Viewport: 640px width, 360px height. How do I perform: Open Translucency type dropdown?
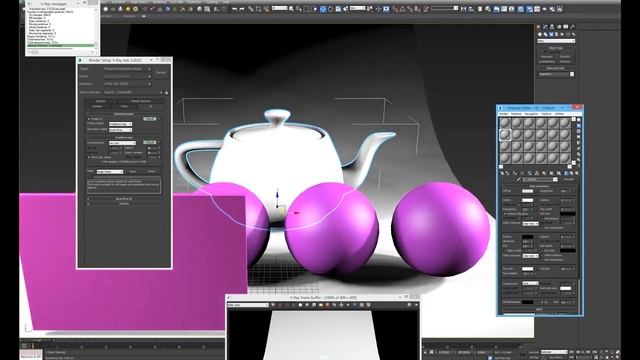530,283
